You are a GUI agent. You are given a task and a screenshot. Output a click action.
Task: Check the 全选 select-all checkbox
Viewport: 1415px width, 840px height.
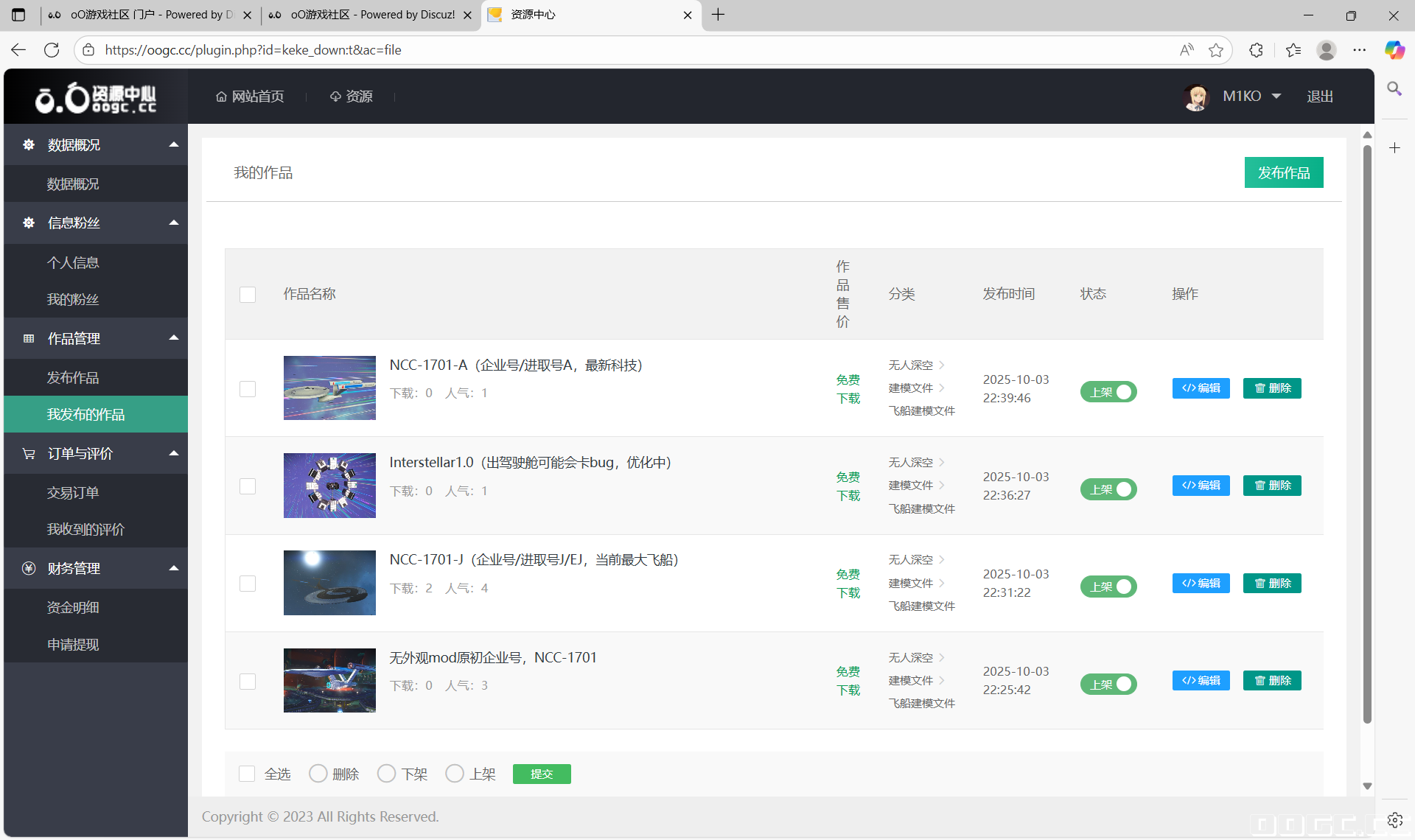[247, 773]
